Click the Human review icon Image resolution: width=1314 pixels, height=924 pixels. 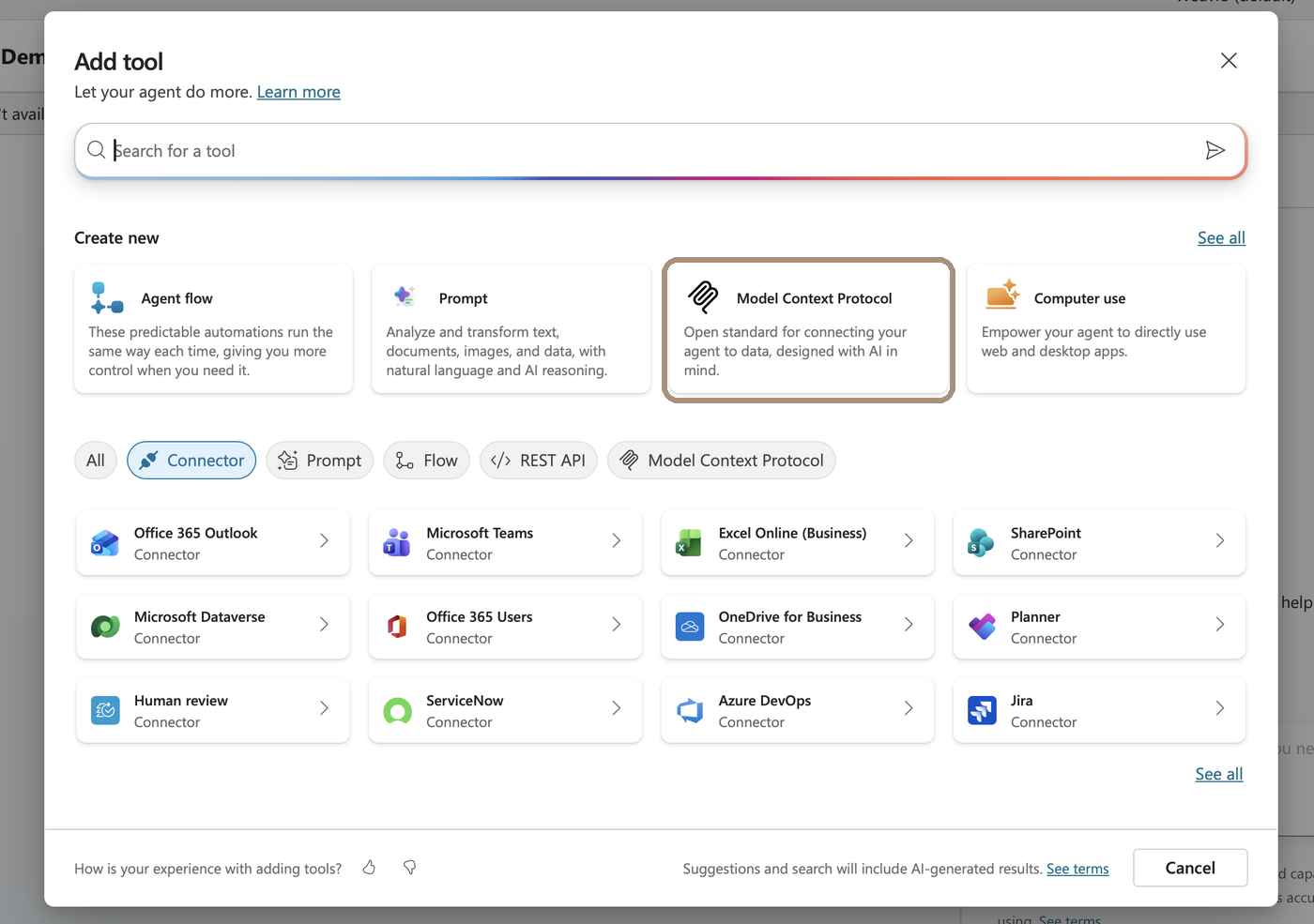pos(105,711)
